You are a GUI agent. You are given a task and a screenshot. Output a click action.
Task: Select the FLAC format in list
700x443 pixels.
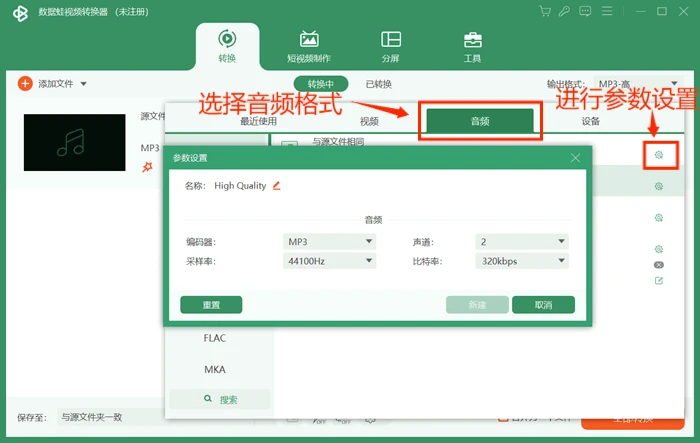click(215, 338)
